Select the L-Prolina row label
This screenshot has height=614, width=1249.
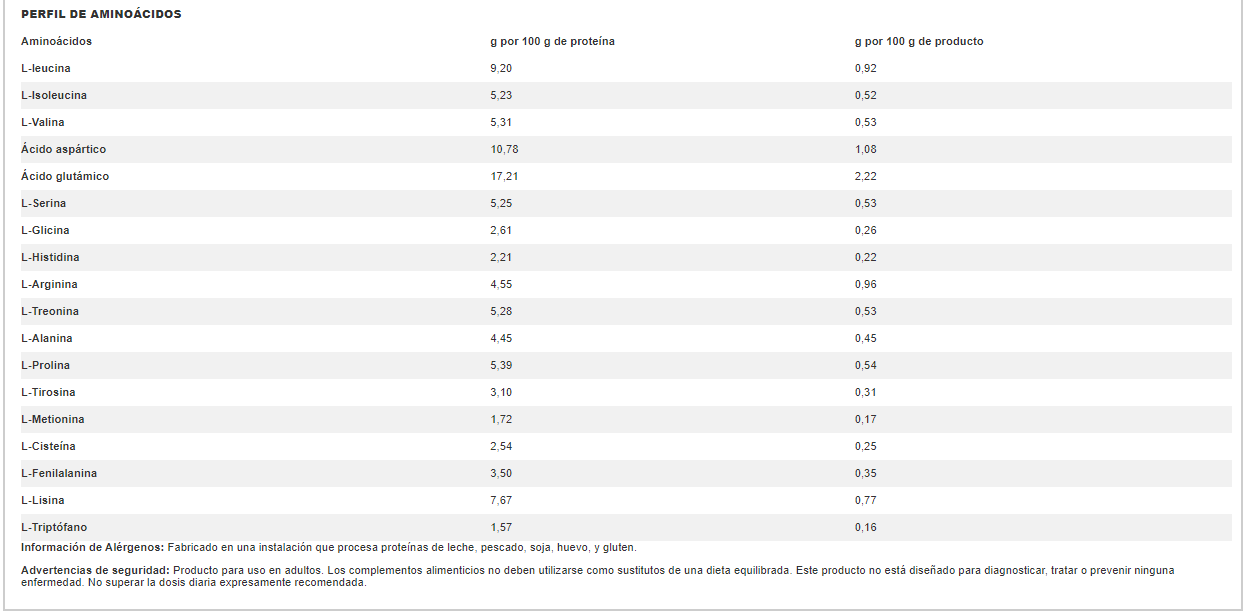tap(46, 365)
